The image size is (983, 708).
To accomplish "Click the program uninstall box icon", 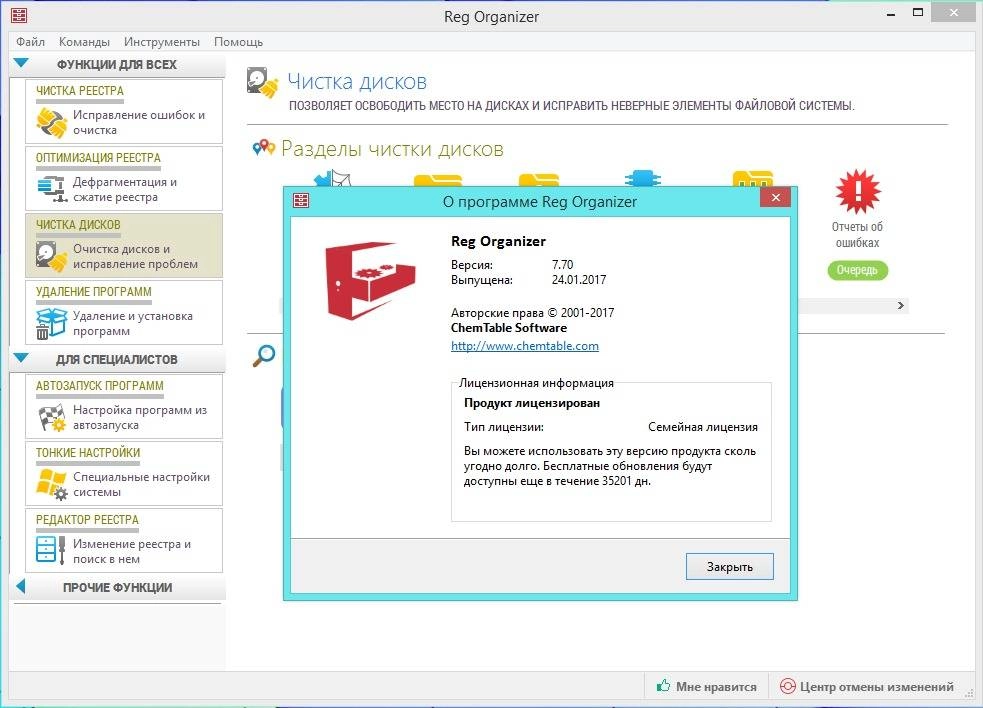I will coord(51,323).
